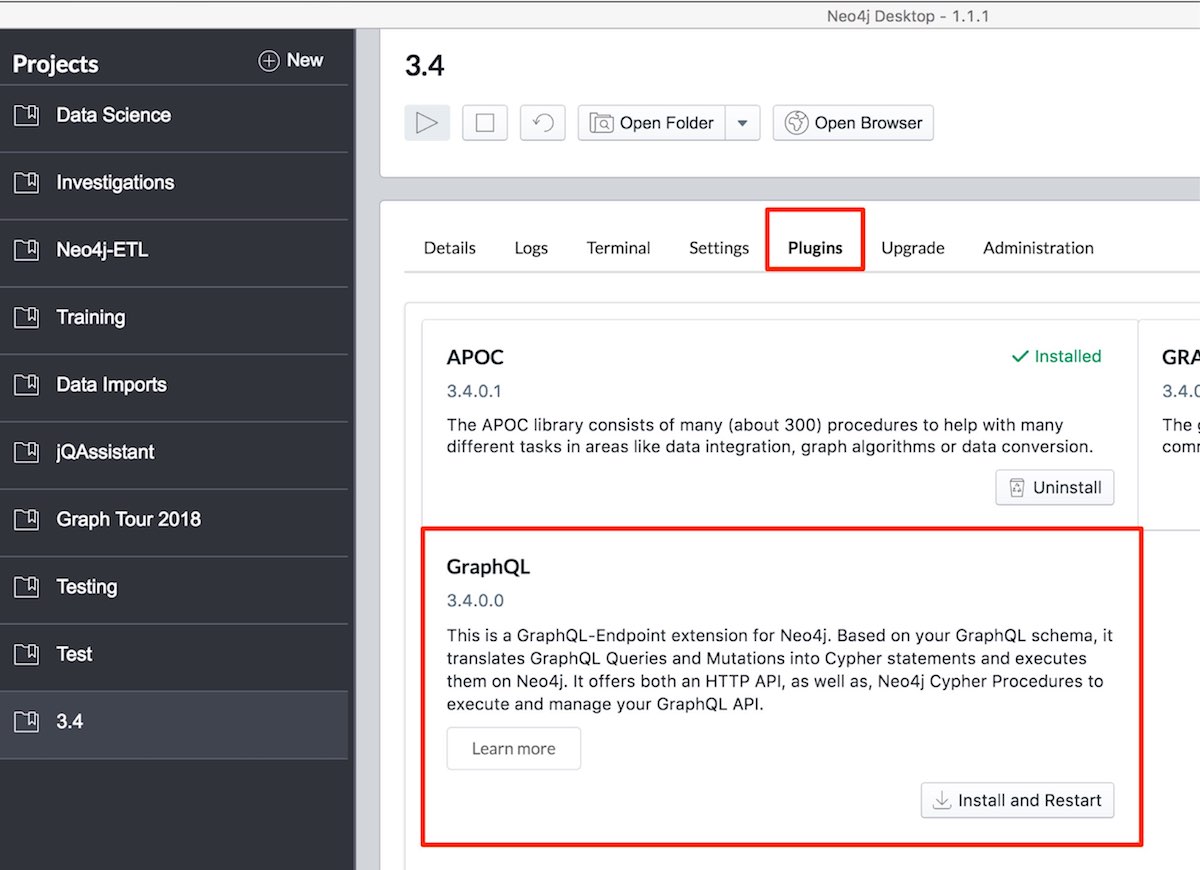The image size is (1200, 870).
Task: Click the 3.4 database heading
Action: pos(424,65)
